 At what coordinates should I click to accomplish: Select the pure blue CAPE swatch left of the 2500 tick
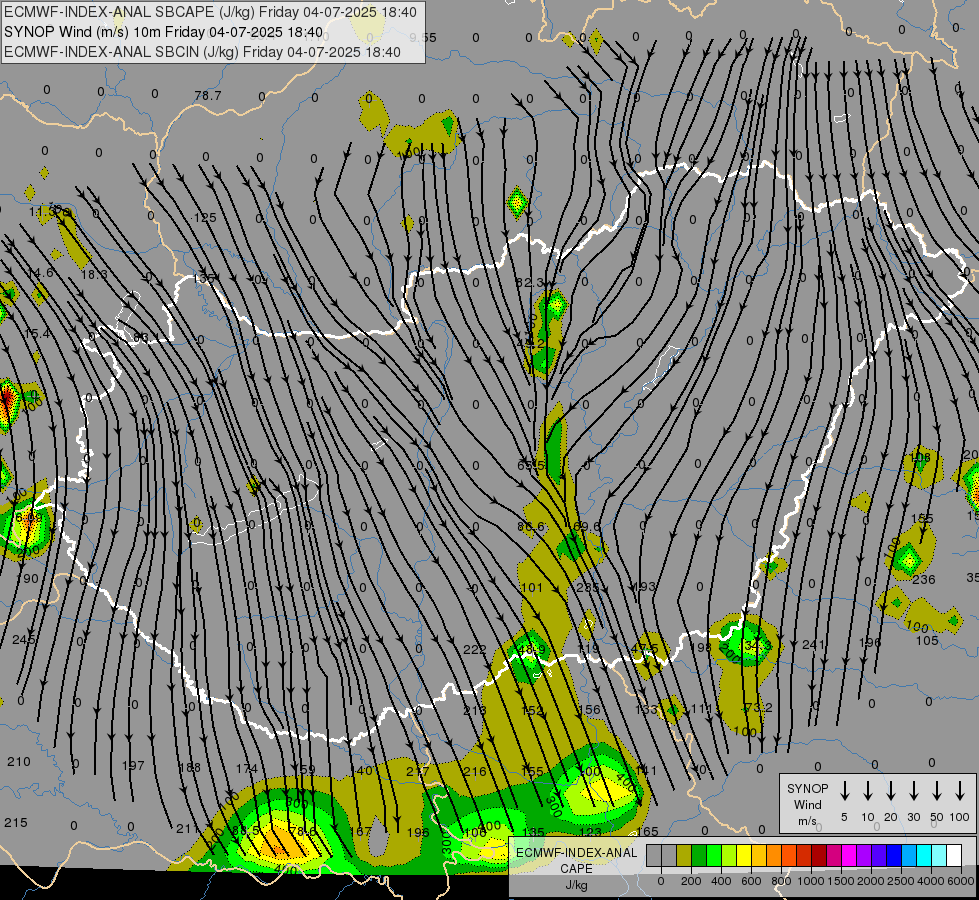893,856
